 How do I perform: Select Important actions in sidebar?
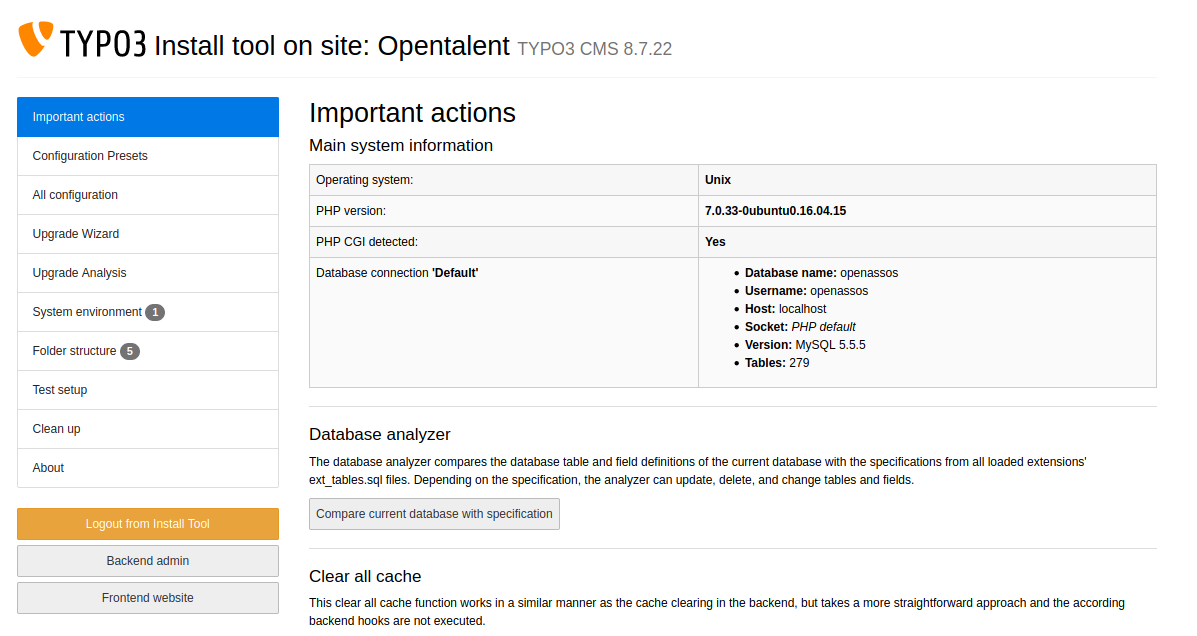point(147,117)
